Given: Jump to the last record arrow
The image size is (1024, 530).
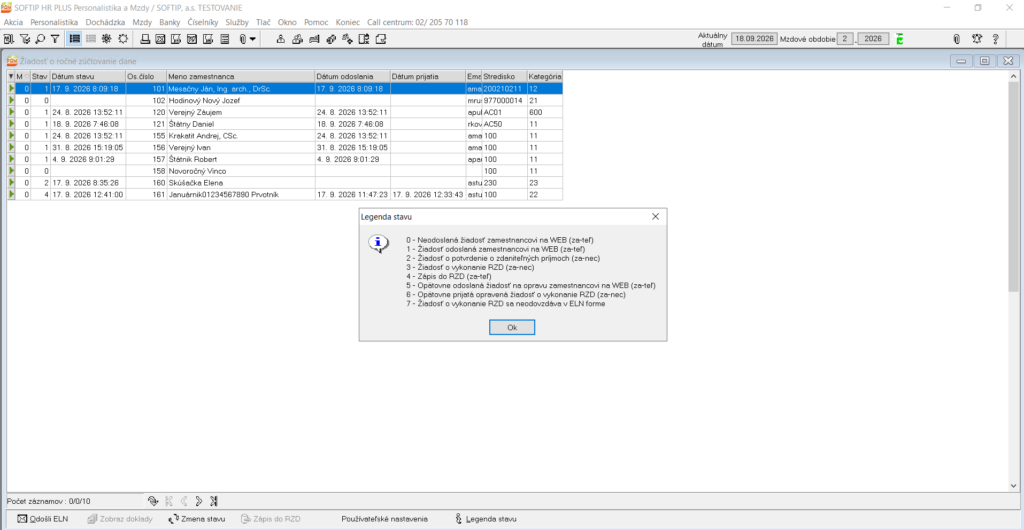Looking at the screenshot, I should point(214,501).
